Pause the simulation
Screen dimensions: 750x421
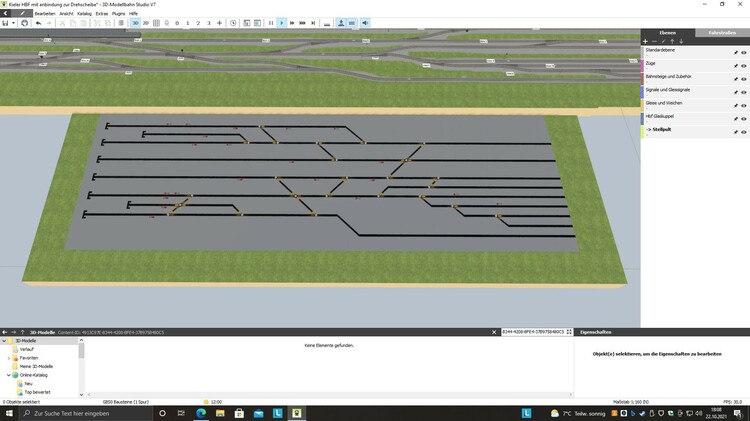click(x=271, y=22)
